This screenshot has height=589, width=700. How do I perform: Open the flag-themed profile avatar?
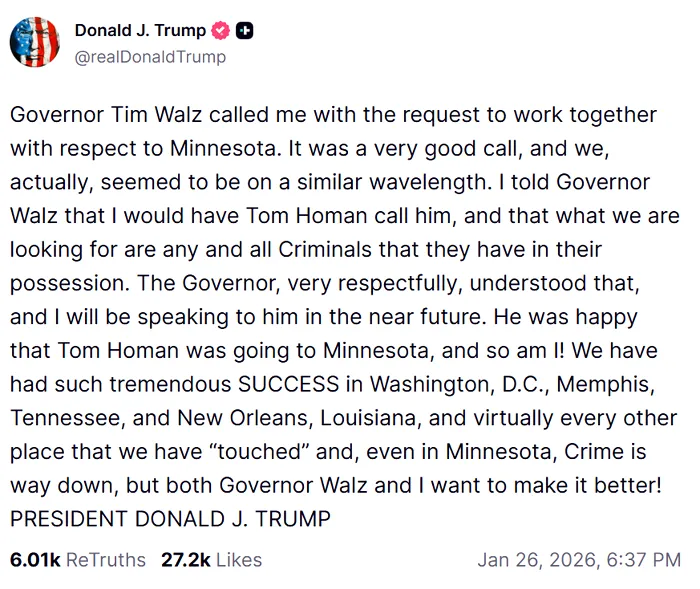[35, 43]
